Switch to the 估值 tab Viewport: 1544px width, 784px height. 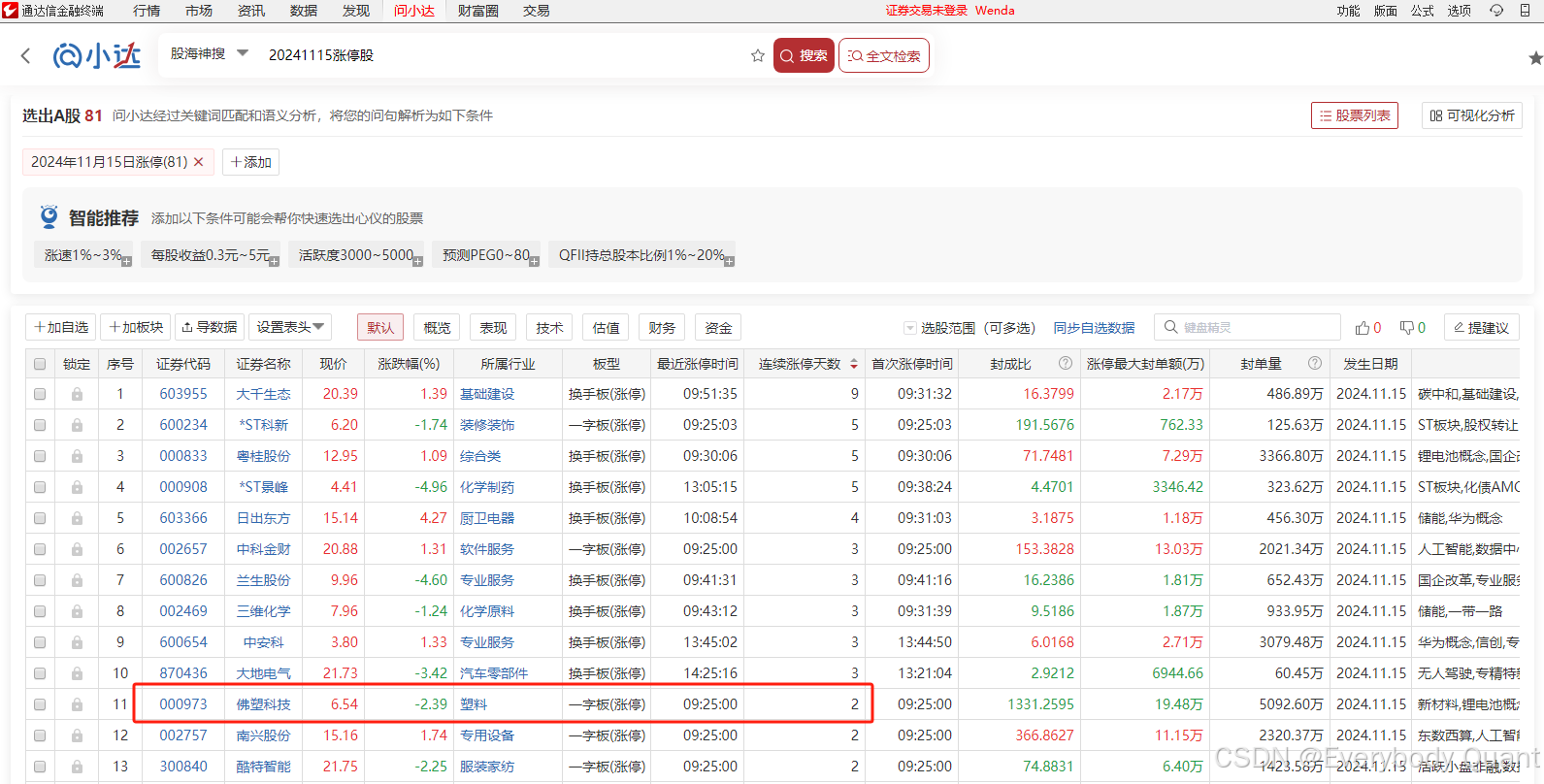pyautogui.click(x=606, y=327)
